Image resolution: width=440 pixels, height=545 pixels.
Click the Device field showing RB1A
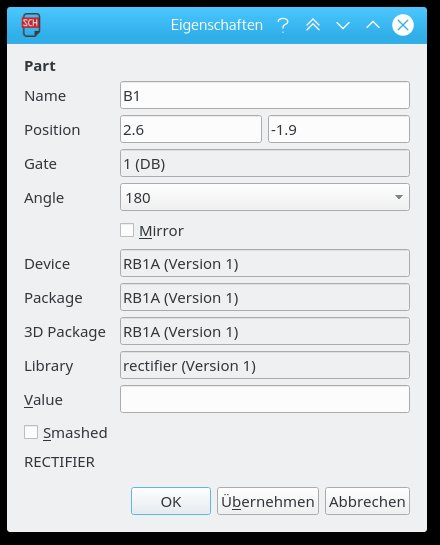click(265, 263)
